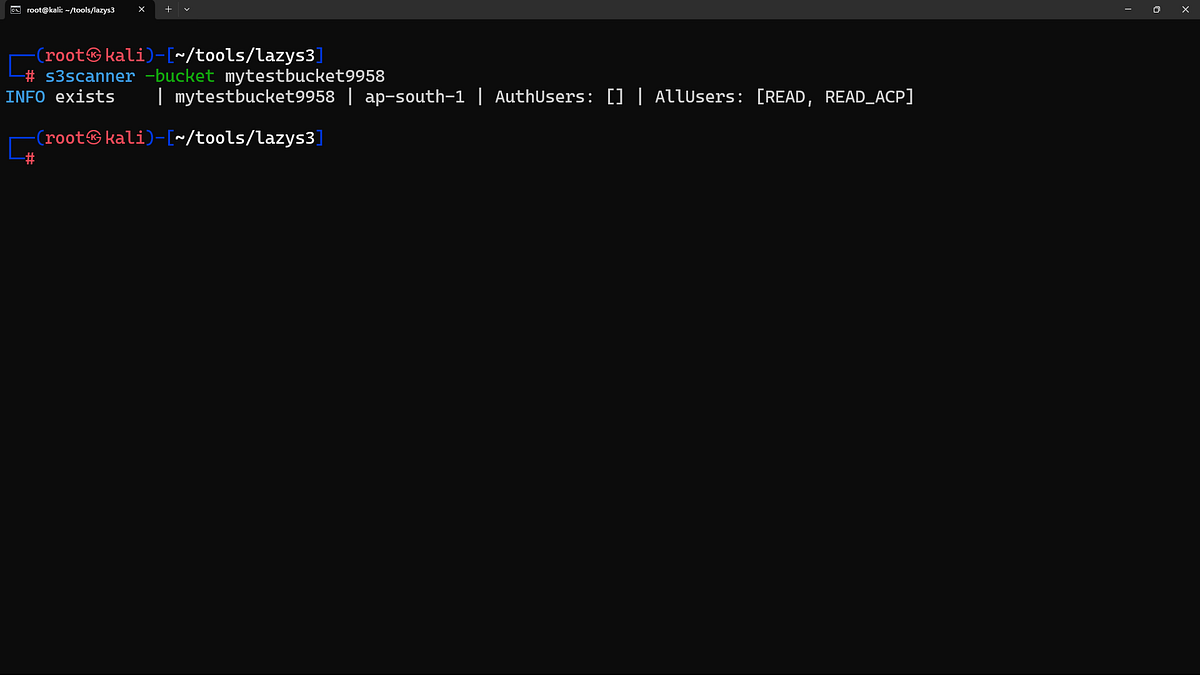Viewport: 1200px width, 675px height.
Task: Click the second shell prompt hash symbol
Action: [x=28, y=158]
